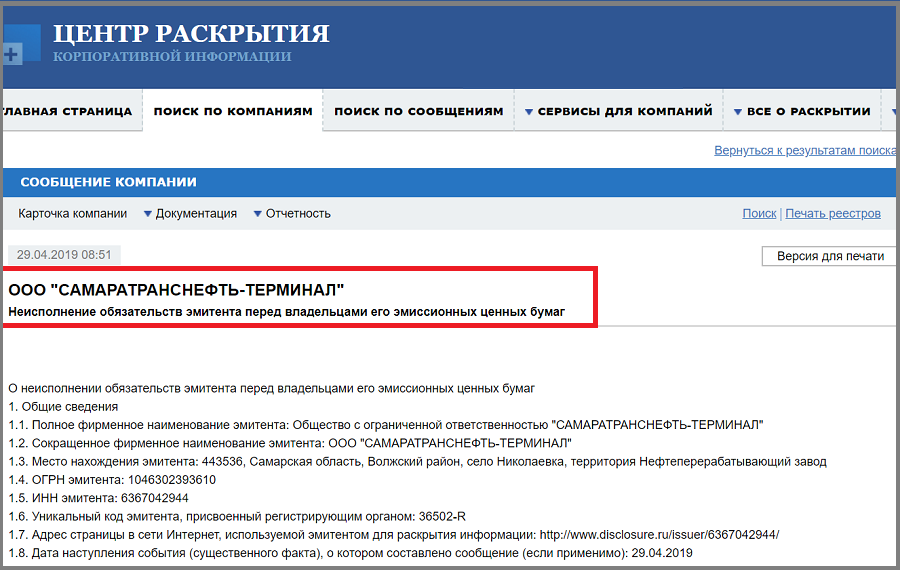900x570 pixels.
Task: Select the ОГРН value 1046302393610
Action: [172, 480]
